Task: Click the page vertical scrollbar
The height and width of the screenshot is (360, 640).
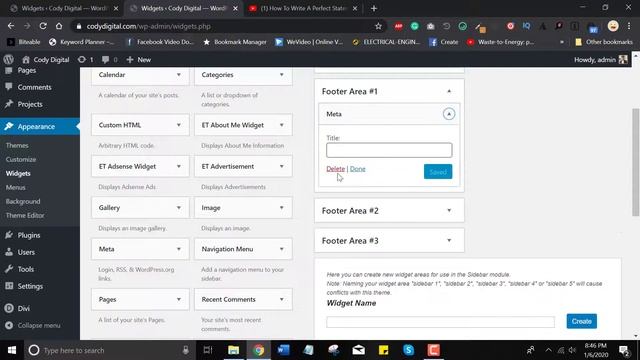Action: tap(636, 162)
